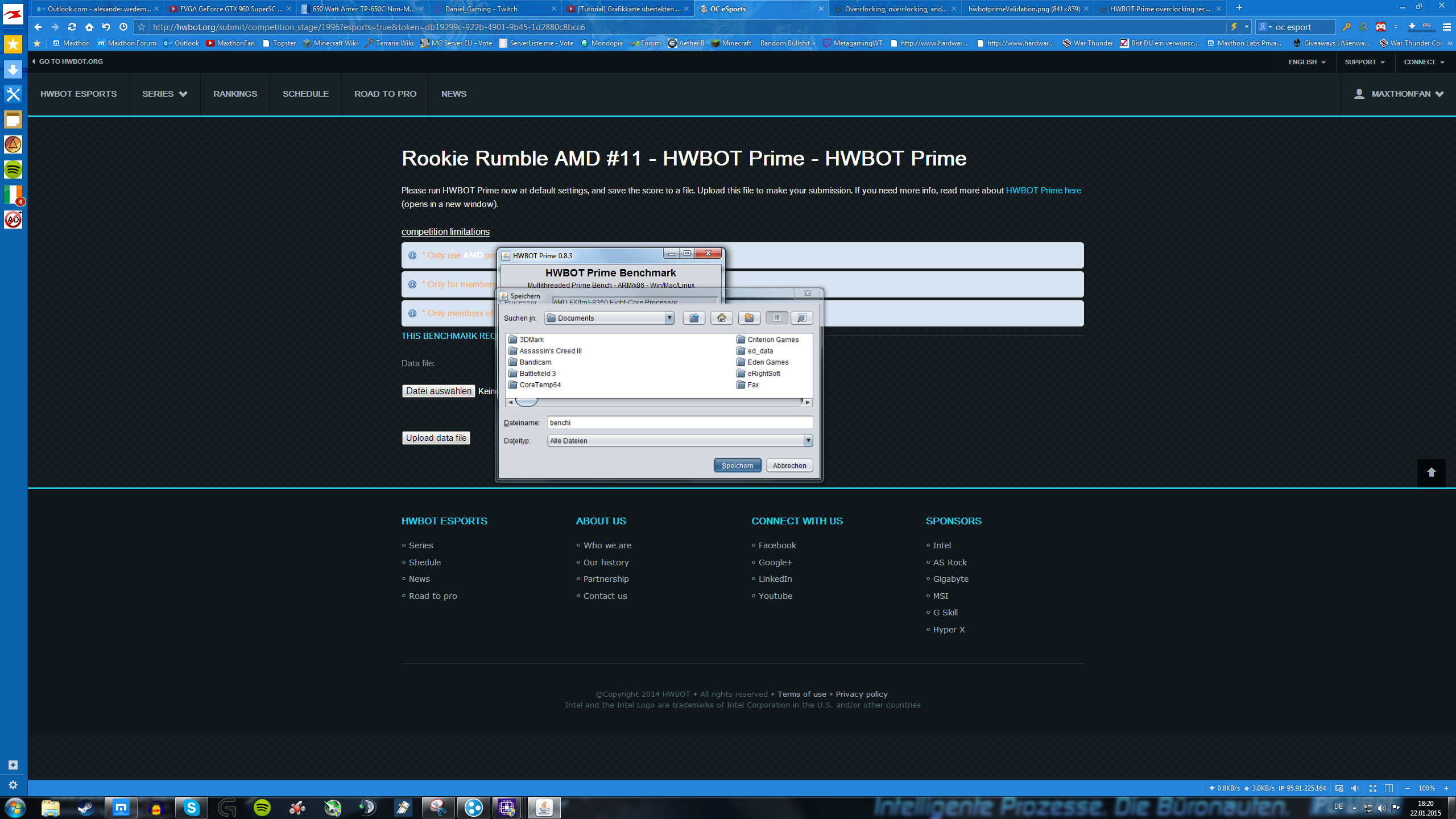Image resolution: width=1456 pixels, height=819 pixels.
Task: Select the Bandicam folder
Action: point(530,362)
